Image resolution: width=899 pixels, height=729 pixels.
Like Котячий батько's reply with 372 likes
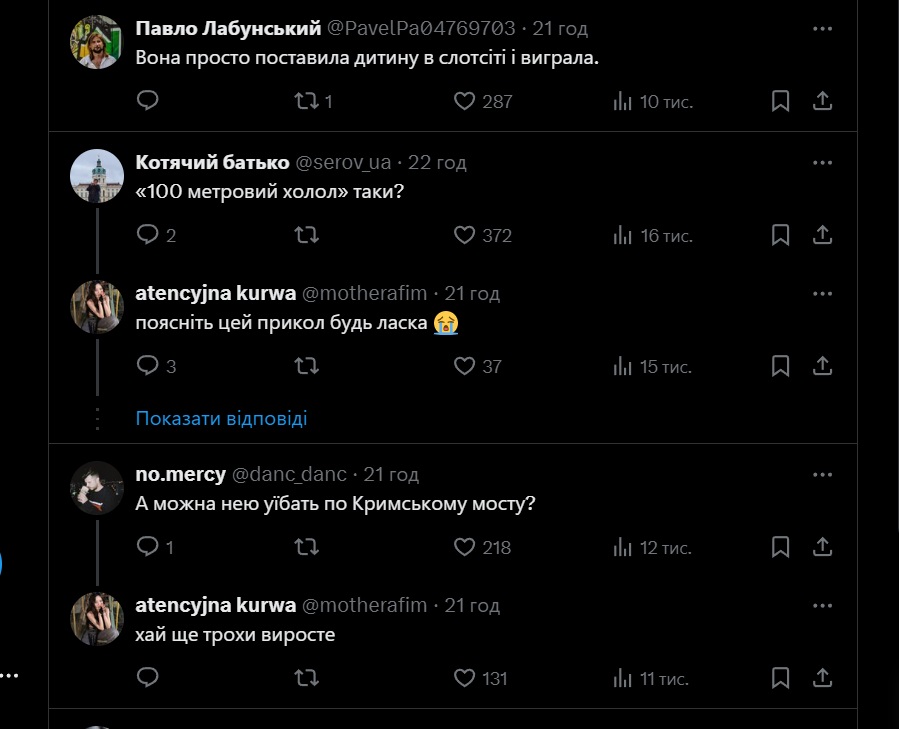(x=465, y=235)
